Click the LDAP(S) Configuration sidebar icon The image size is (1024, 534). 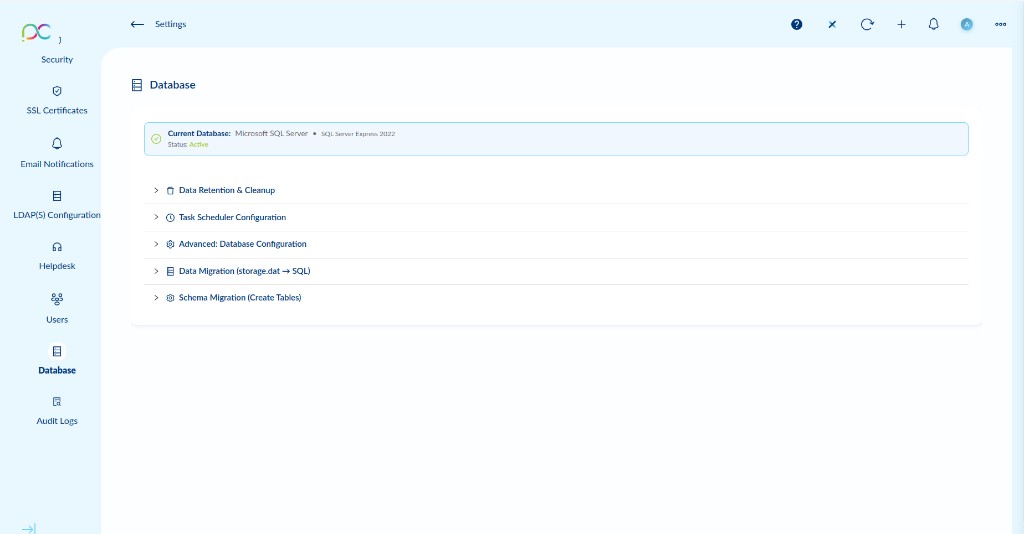(57, 196)
